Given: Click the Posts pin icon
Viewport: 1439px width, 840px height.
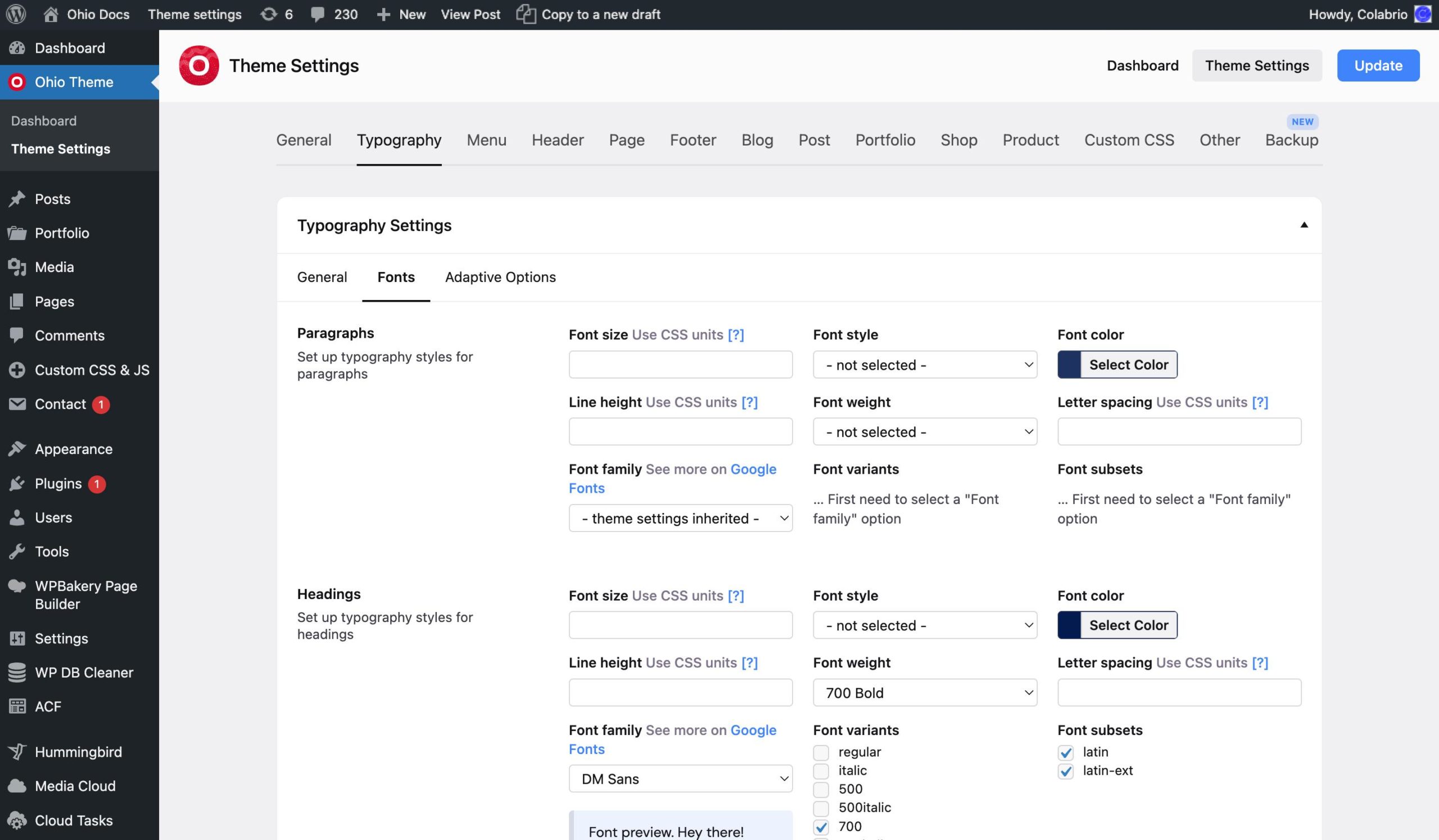Looking at the screenshot, I should [17, 198].
